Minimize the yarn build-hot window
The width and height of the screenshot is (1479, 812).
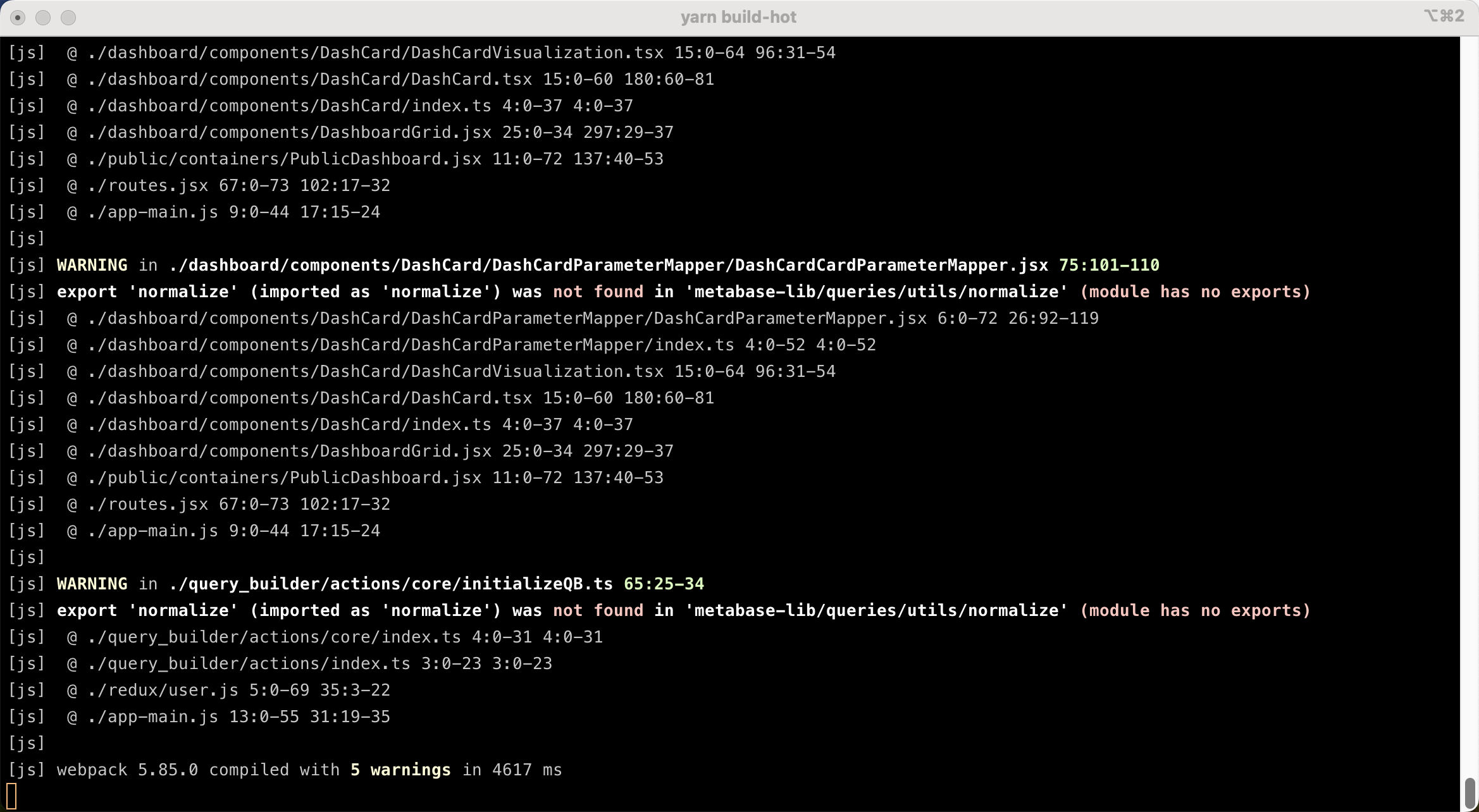[x=43, y=18]
